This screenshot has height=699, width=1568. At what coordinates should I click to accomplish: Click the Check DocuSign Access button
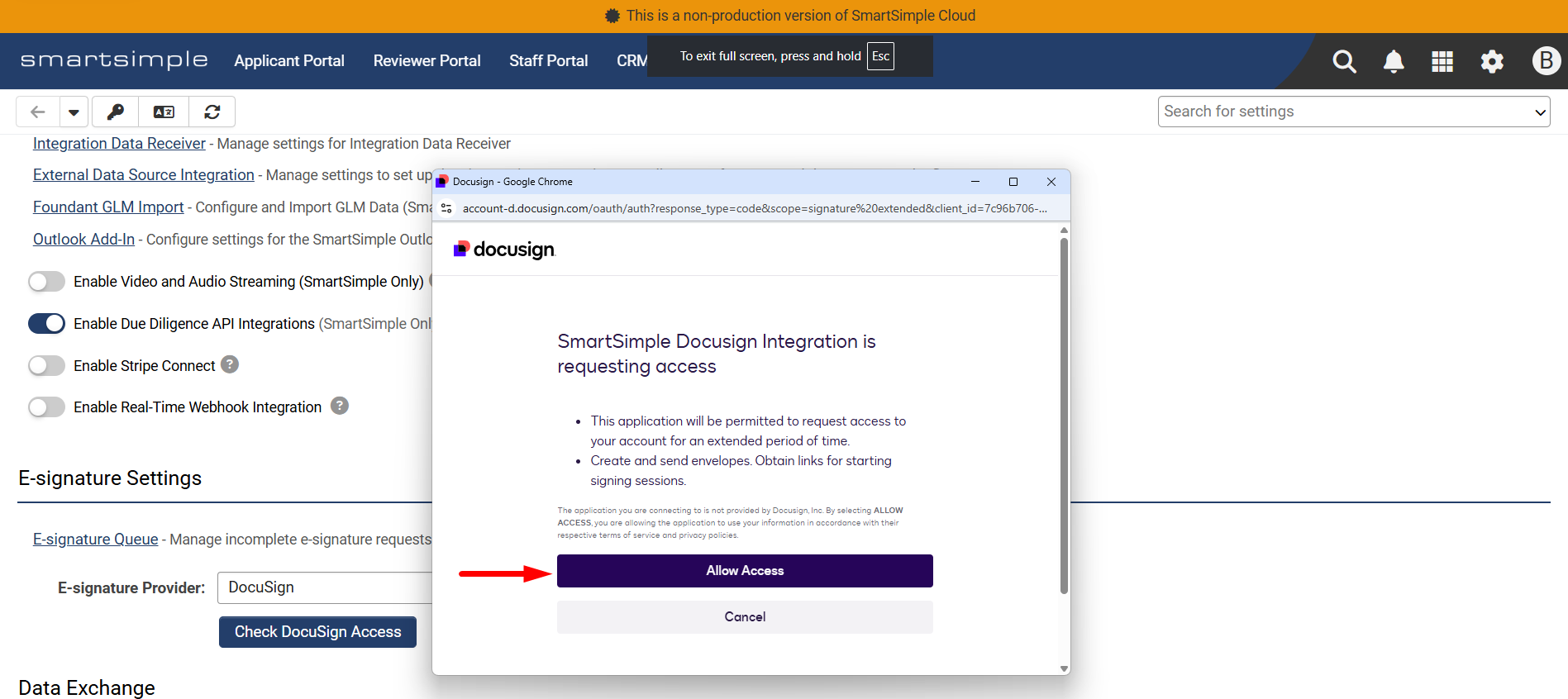317,632
